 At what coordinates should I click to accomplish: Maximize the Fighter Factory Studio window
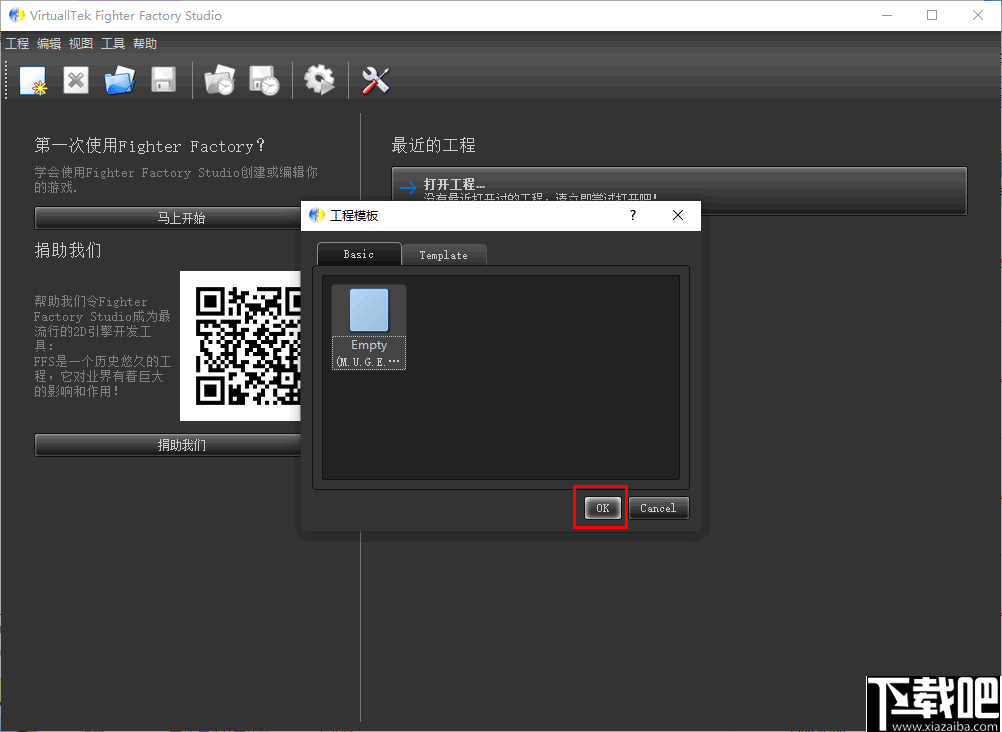(932, 15)
